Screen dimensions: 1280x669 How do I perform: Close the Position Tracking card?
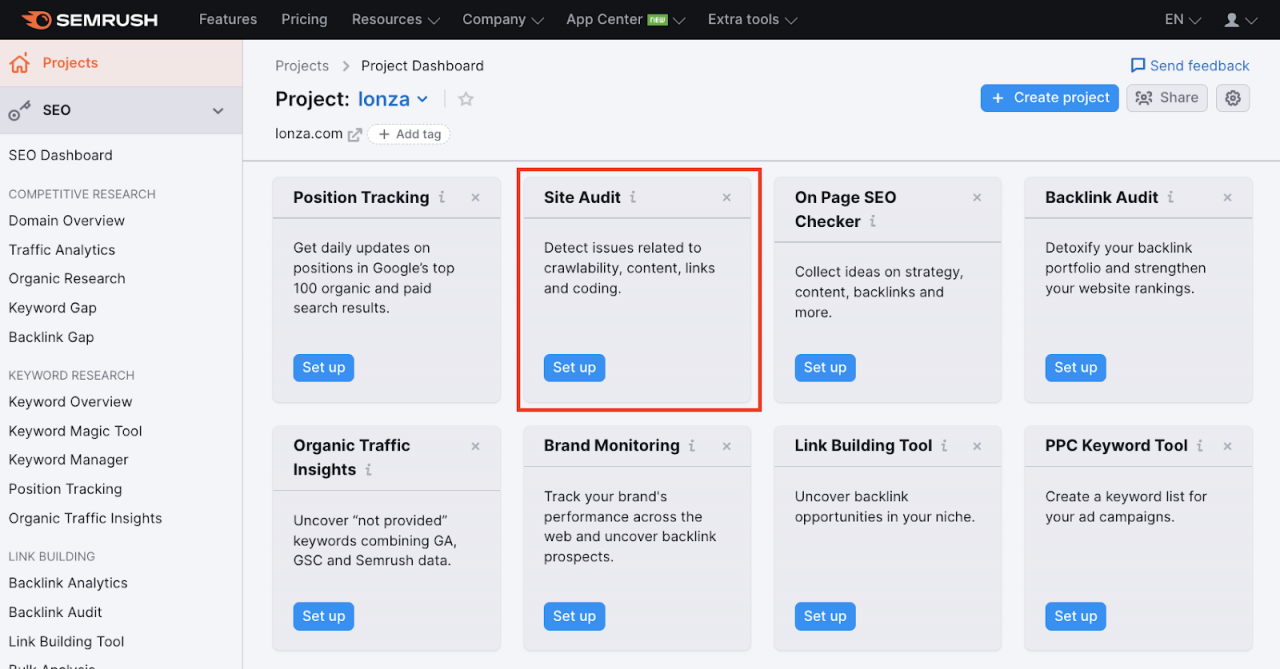tap(476, 198)
